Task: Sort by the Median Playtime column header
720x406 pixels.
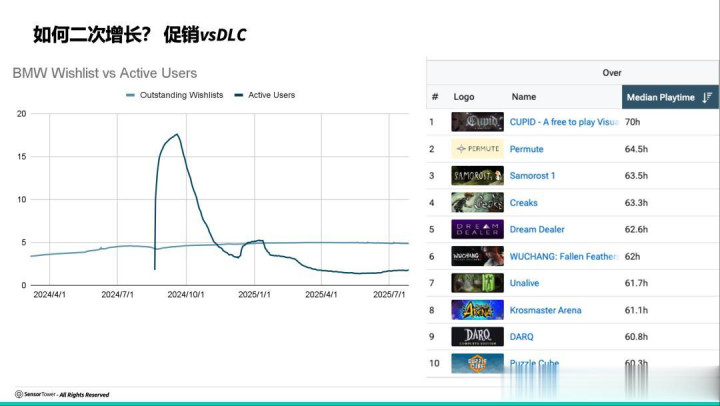Action: pyautogui.click(x=670, y=97)
